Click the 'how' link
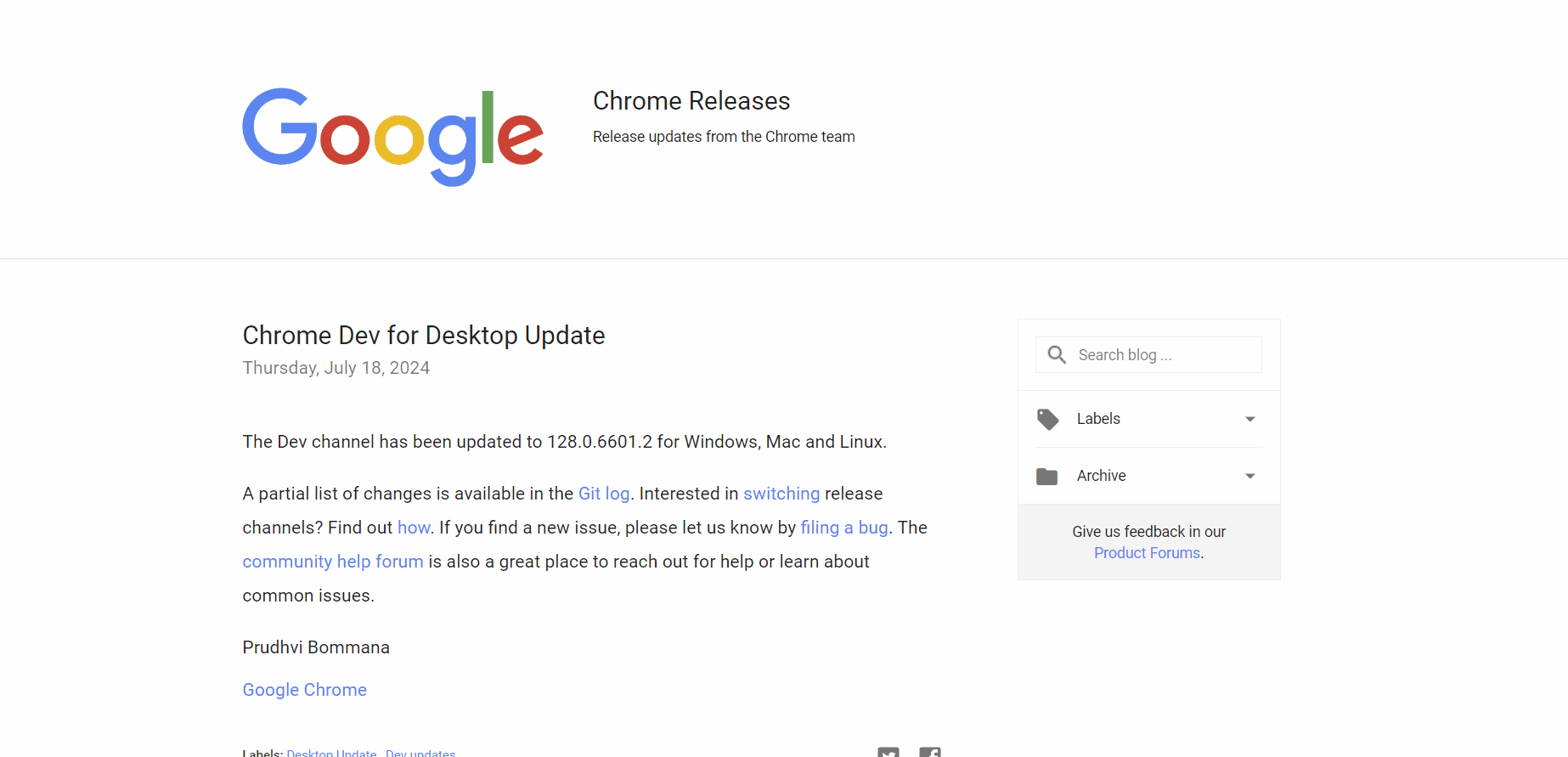 click(414, 528)
